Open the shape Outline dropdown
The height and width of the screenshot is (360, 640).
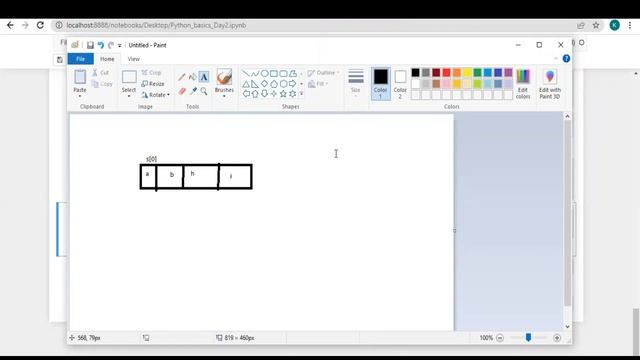point(323,73)
